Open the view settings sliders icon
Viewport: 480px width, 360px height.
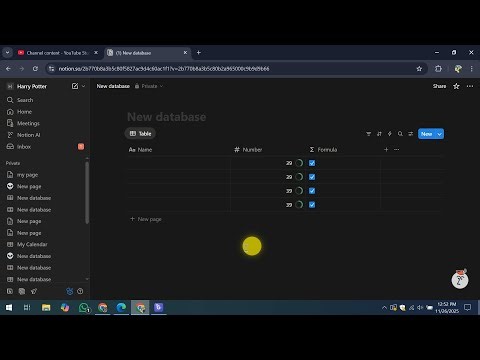click(x=411, y=134)
